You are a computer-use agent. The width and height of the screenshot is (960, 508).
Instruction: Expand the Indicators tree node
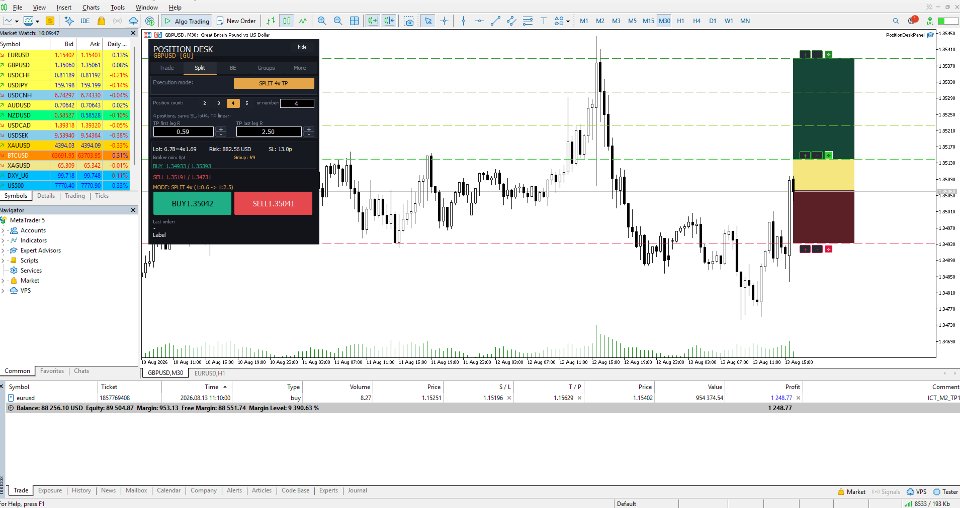[4, 240]
